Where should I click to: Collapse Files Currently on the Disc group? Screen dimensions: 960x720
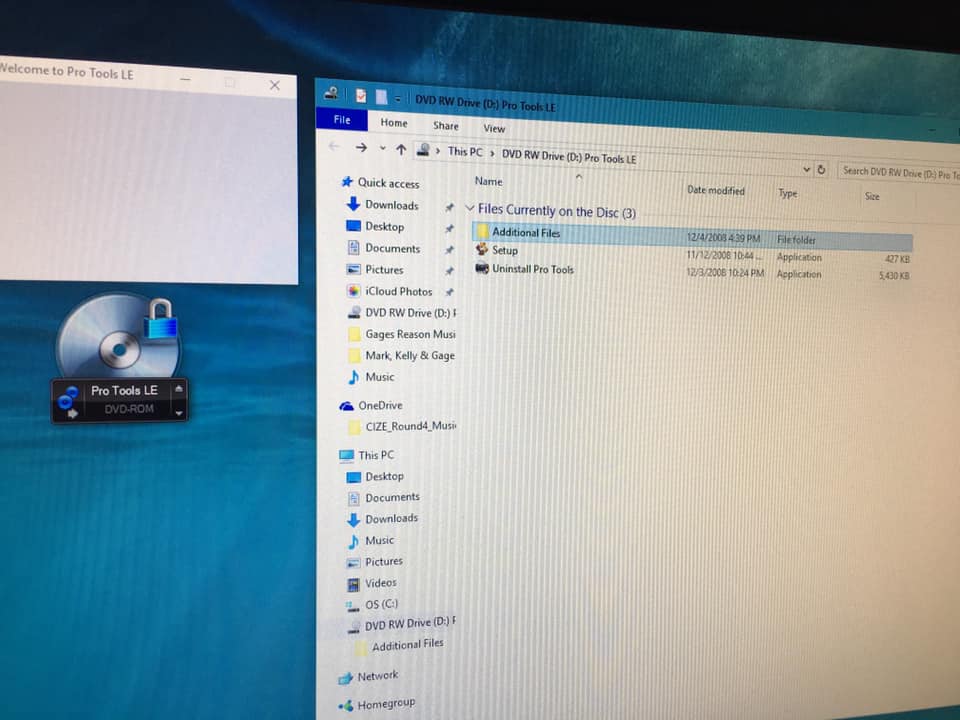(470, 208)
